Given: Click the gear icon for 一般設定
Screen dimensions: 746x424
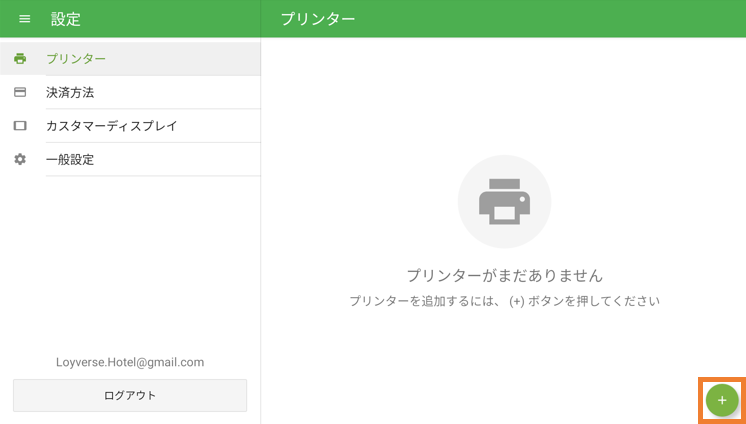Looking at the screenshot, I should pyautogui.click(x=20, y=159).
